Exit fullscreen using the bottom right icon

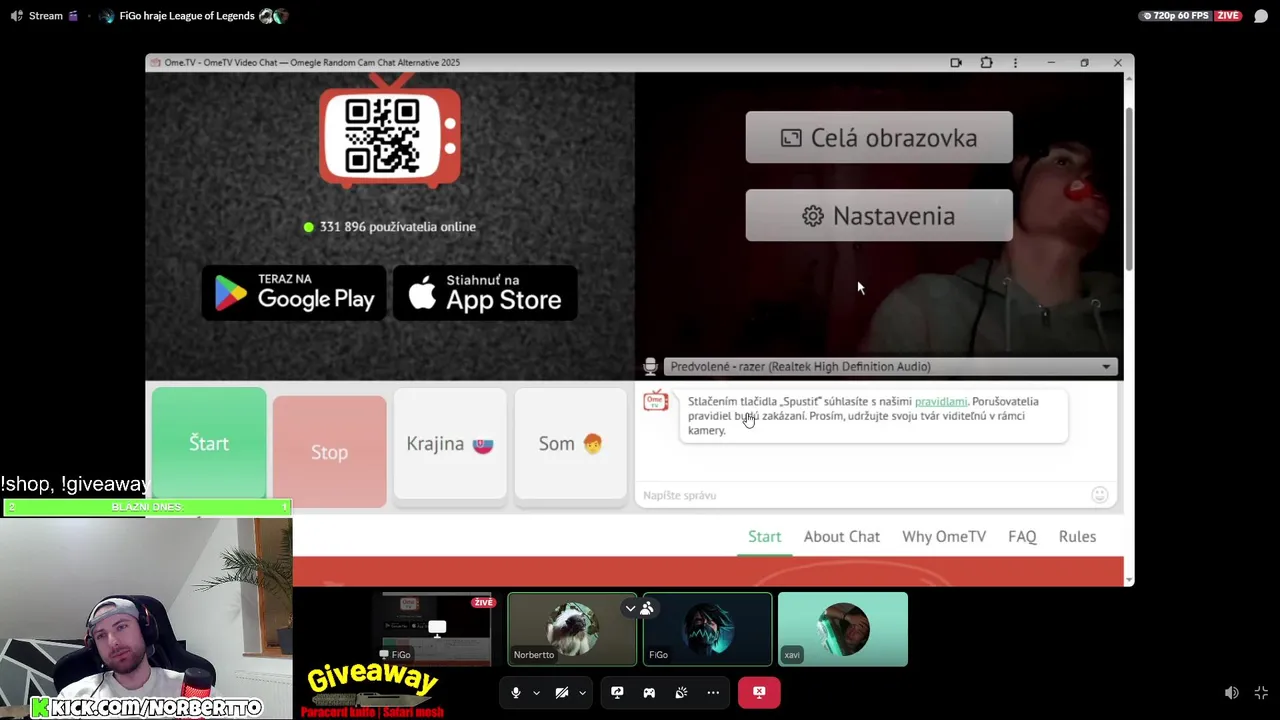[x=1261, y=693]
